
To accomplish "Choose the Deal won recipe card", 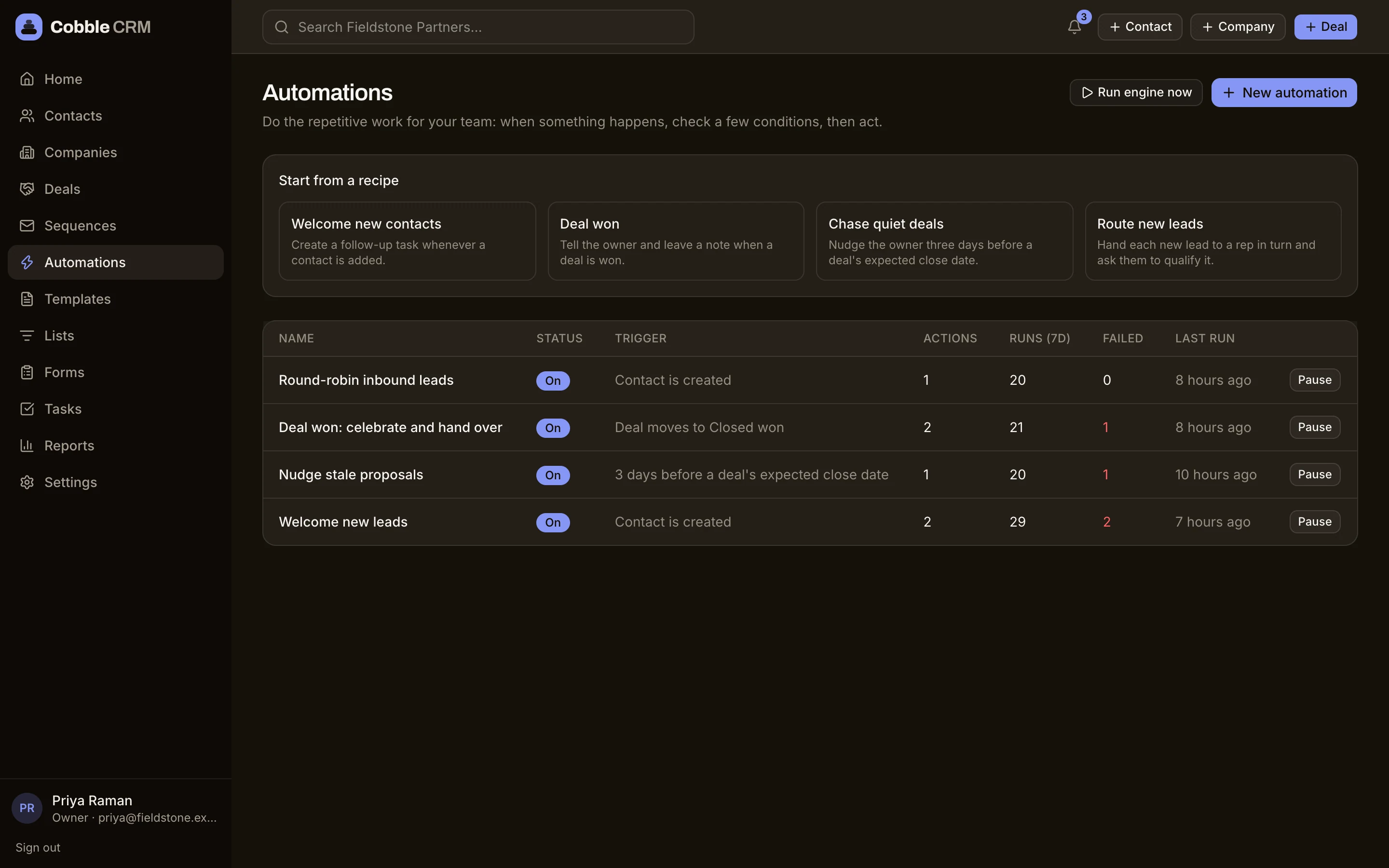I will (x=676, y=241).
